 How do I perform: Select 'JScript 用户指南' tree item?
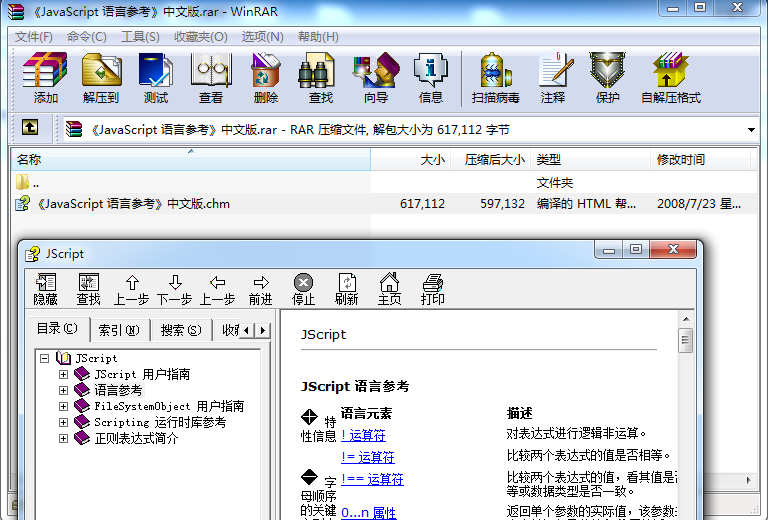tap(142, 375)
